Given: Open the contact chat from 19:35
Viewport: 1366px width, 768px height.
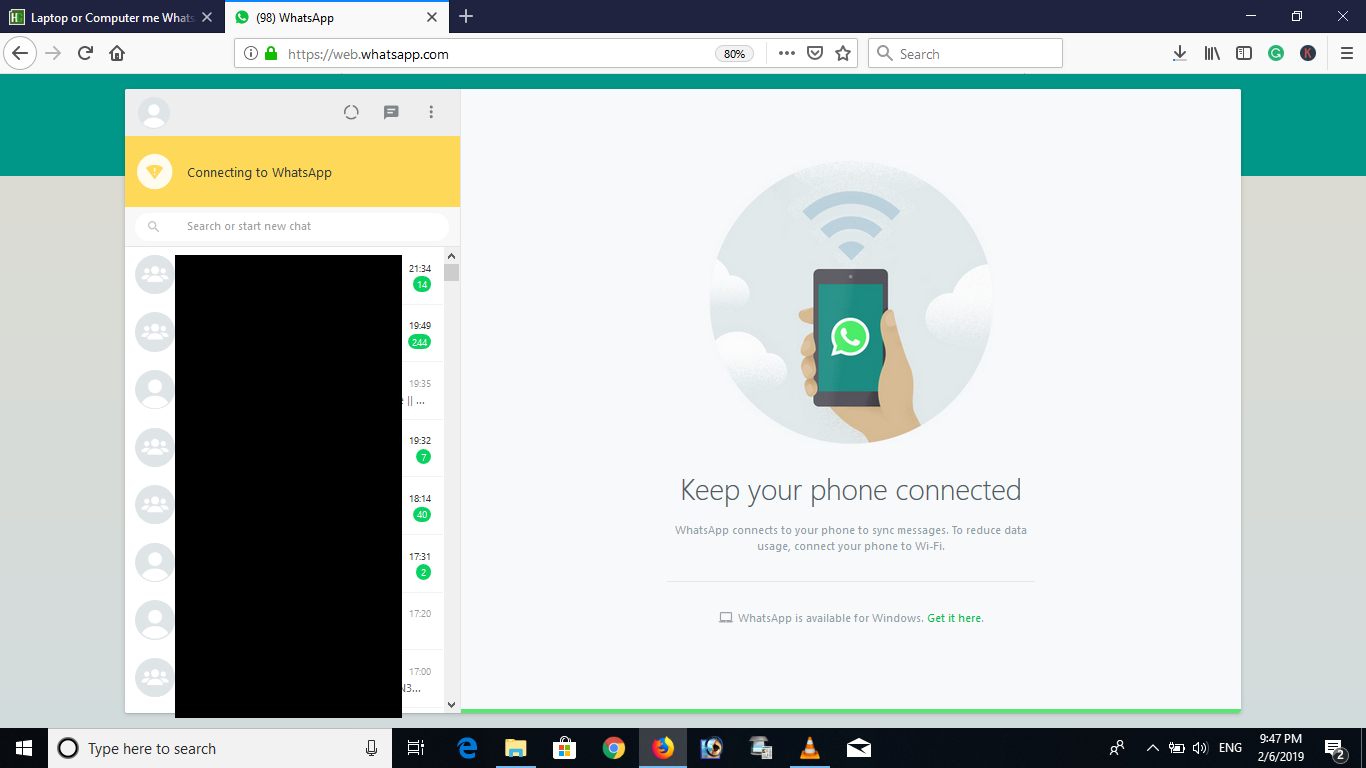Looking at the screenshot, I should [x=284, y=390].
